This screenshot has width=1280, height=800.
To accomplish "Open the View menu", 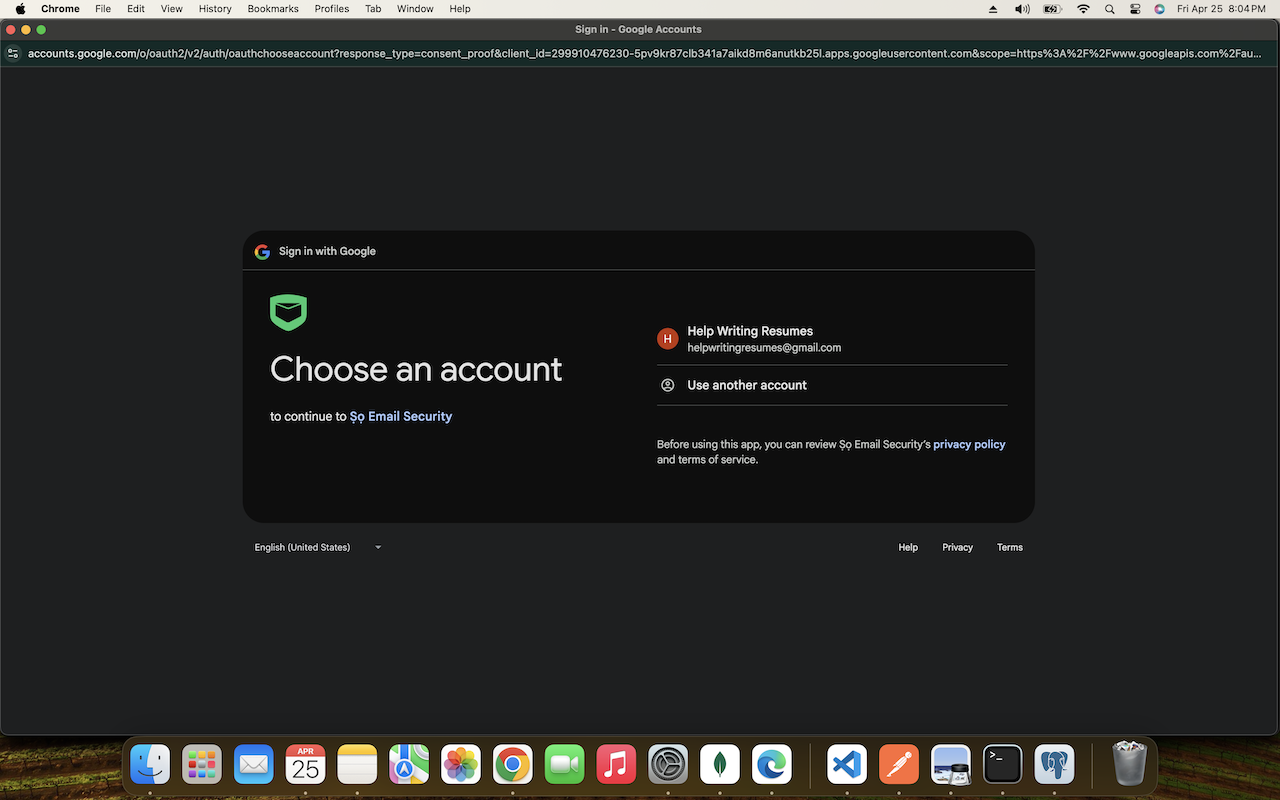I will 172,9.
